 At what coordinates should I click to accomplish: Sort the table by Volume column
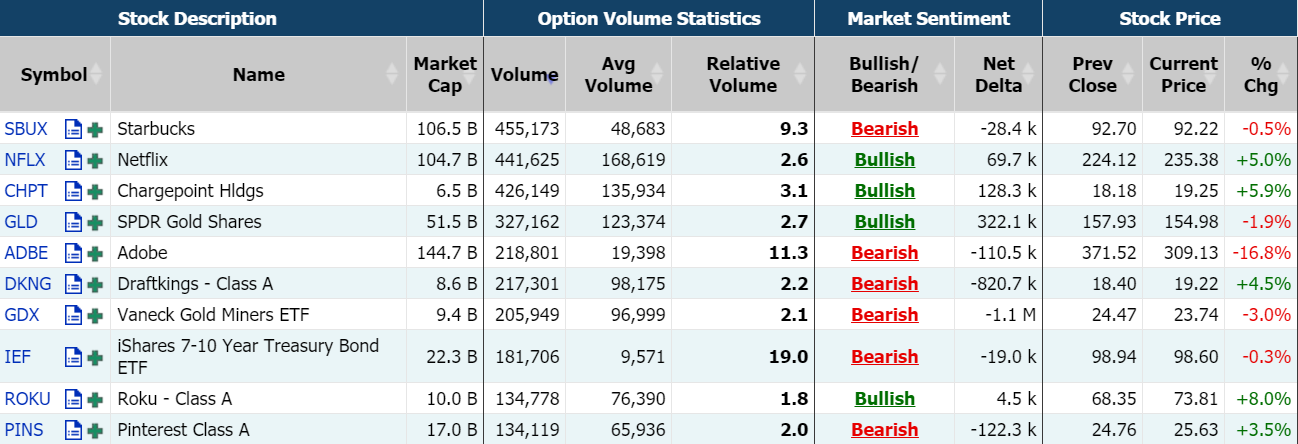click(524, 75)
